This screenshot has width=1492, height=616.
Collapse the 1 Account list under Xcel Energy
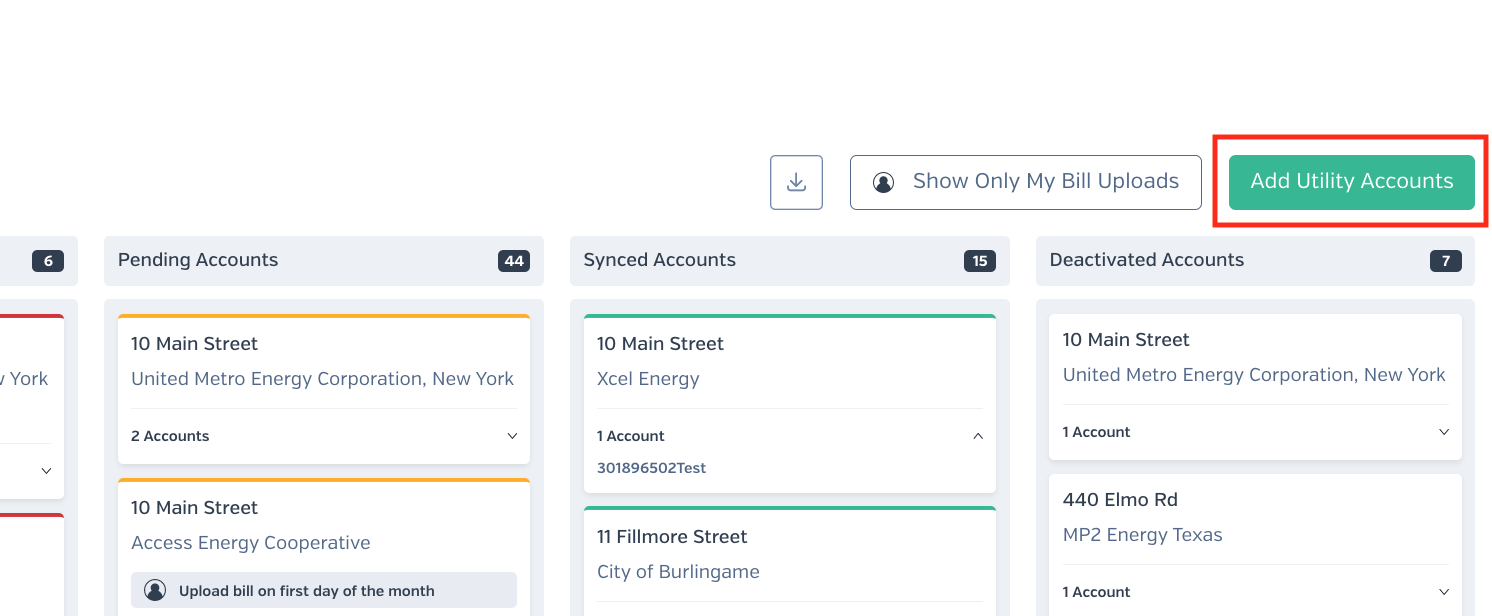click(x=978, y=436)
